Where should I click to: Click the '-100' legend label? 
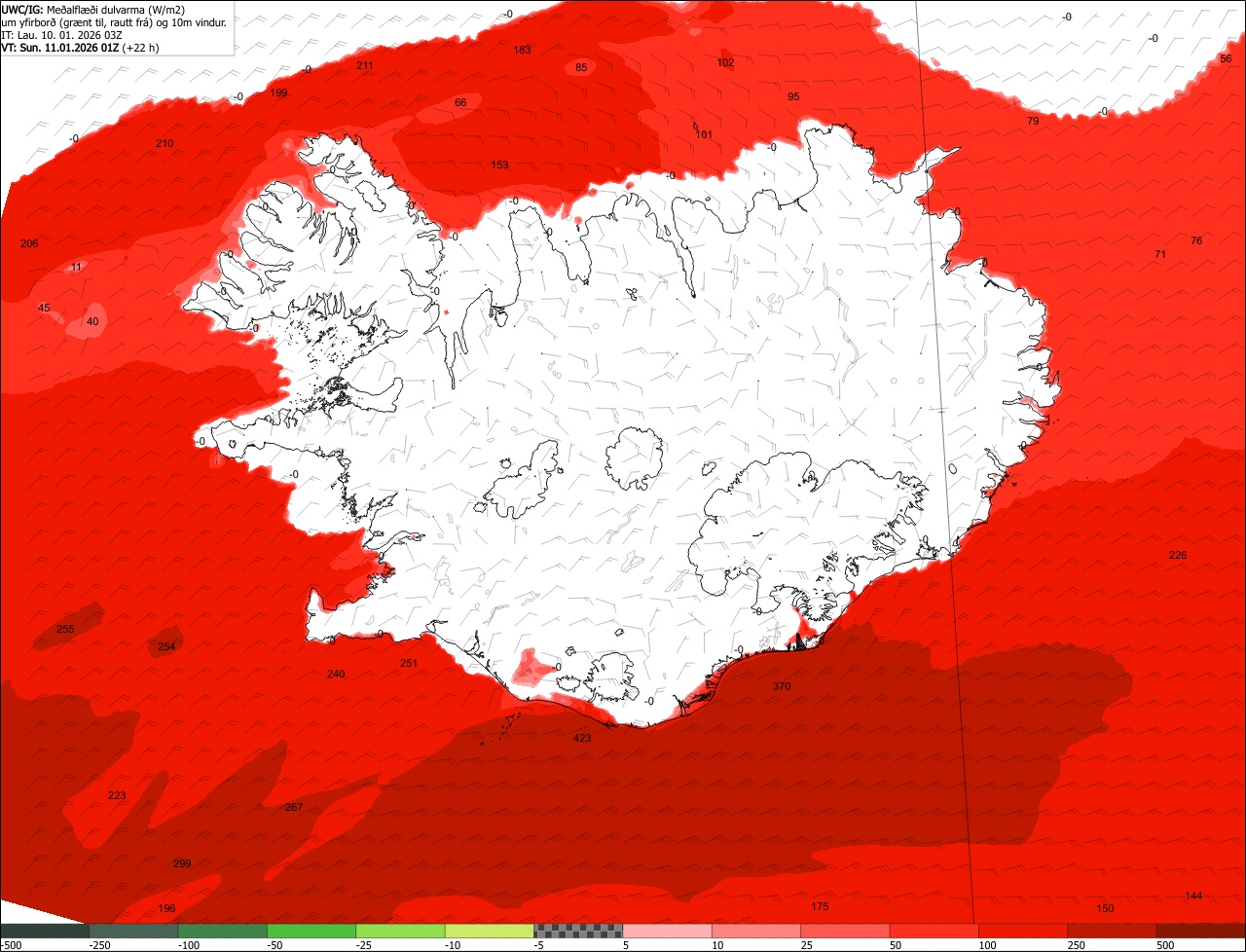tap(187, 945)
